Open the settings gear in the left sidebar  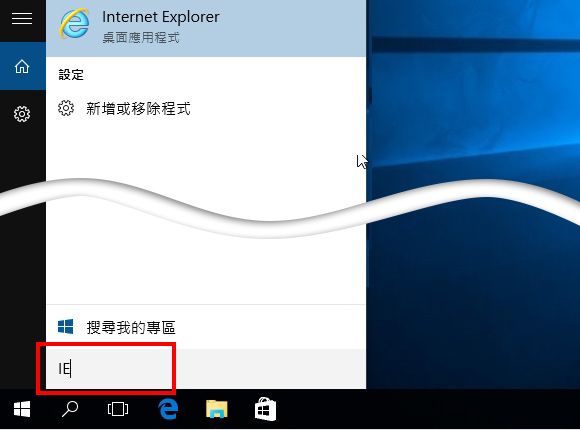(x=22, y=114)
